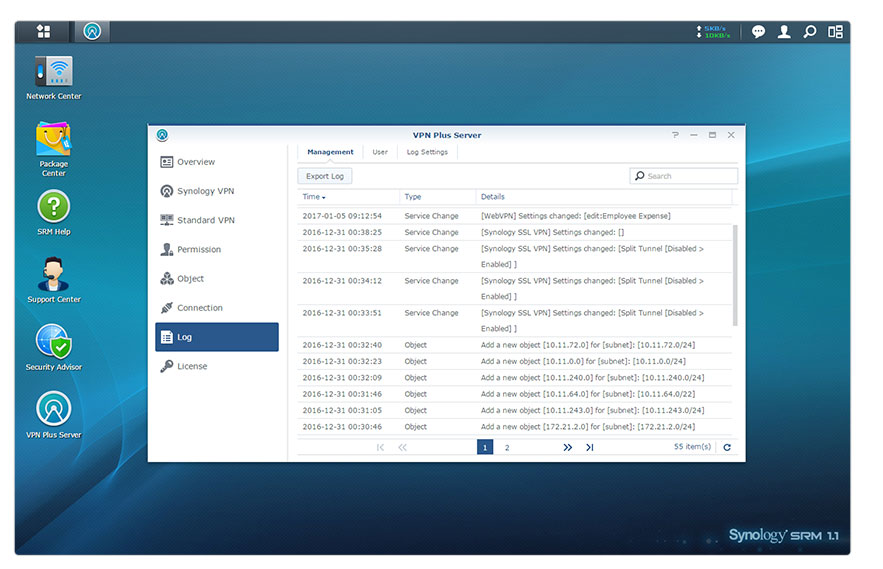Open Overview section in sidebar
Image resolution: width=883 pixels, height=569 pixels.
217,162
